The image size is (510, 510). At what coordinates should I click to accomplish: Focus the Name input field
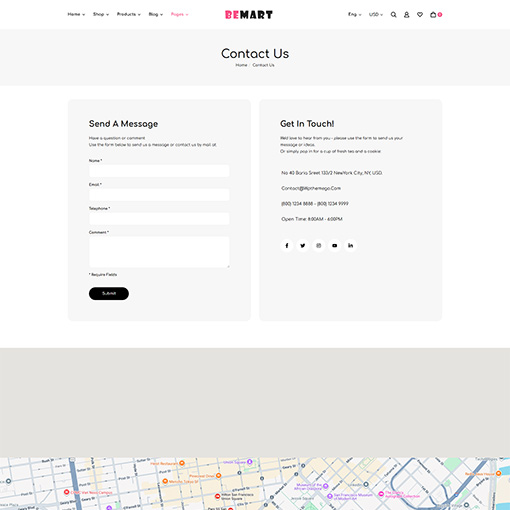159,171
